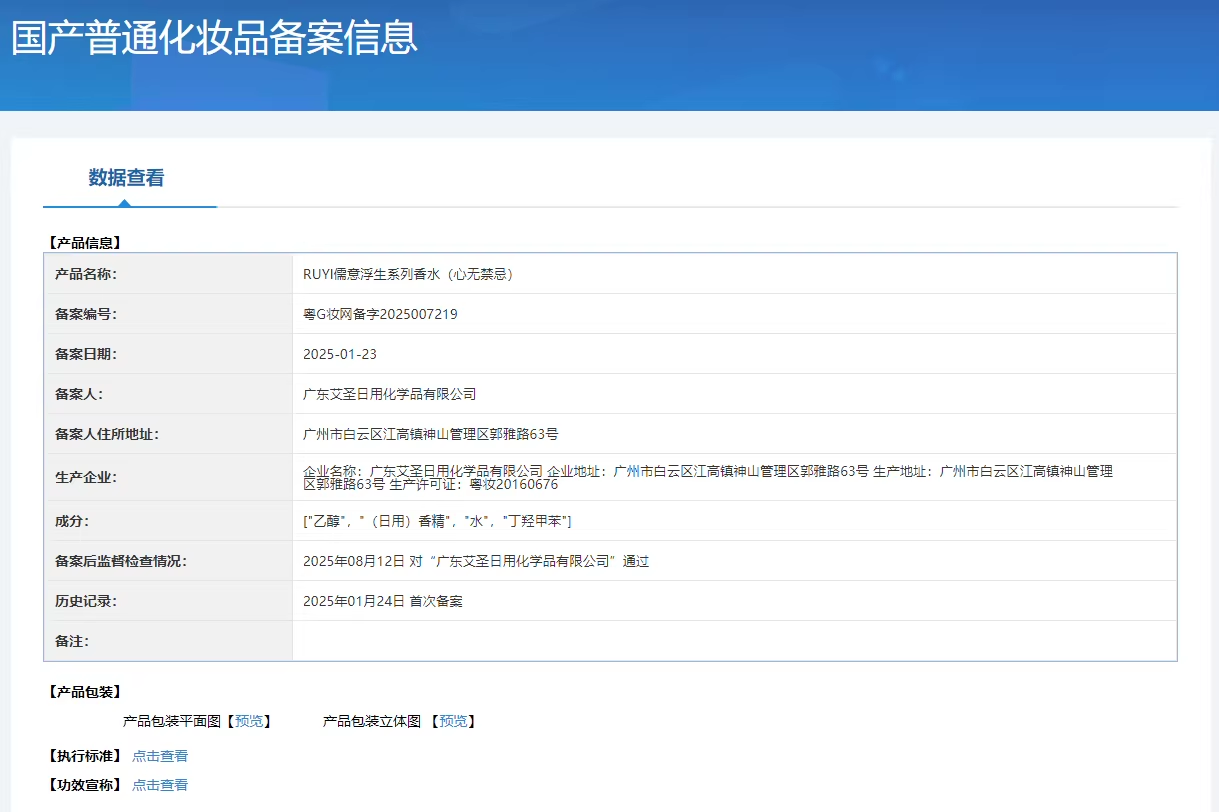Viewport: 1219px width, 812px height.
Task: Click the 【产品包装】 section header
Action: [x=84, y=692]
